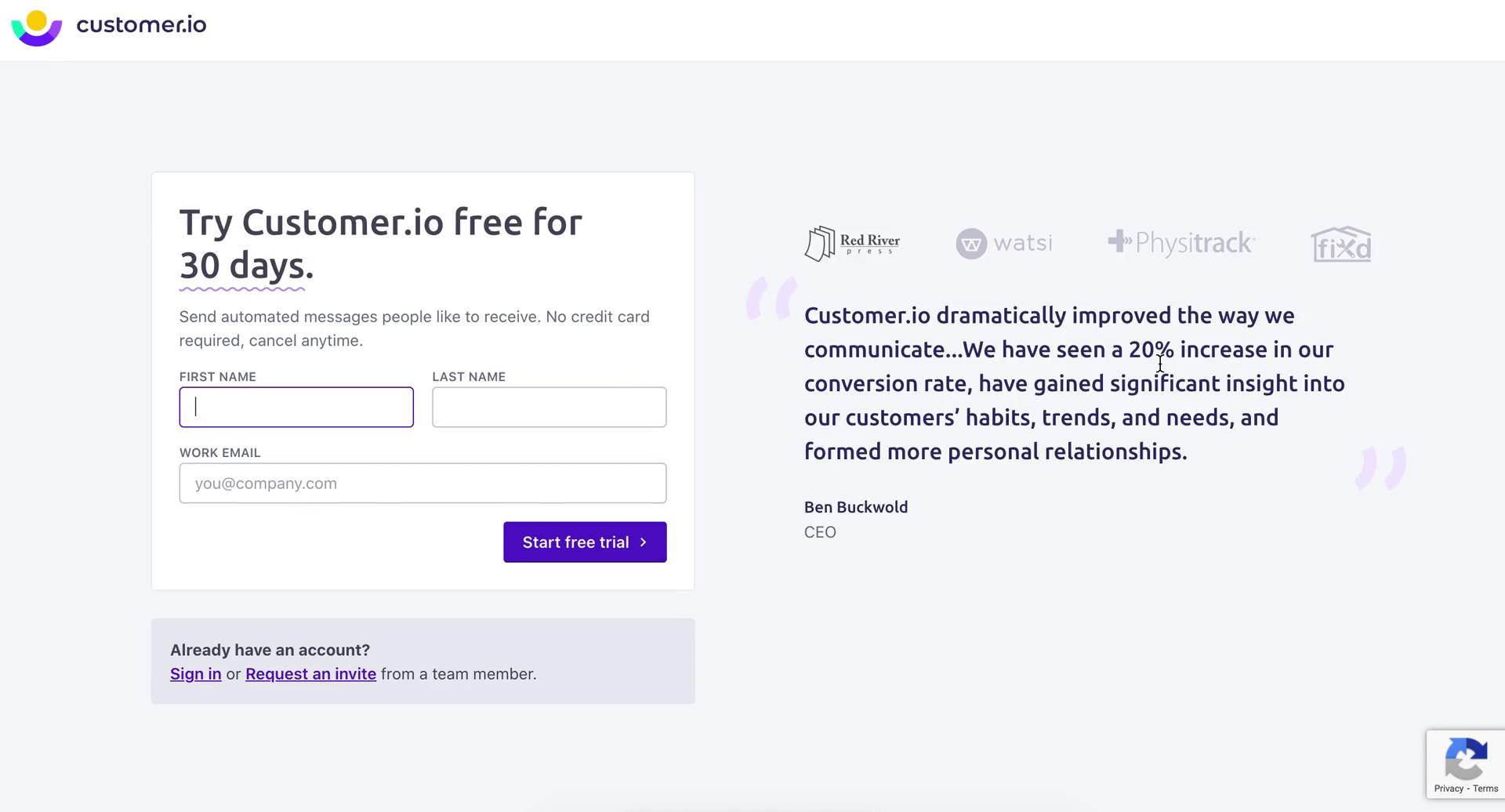Click Request an invite
Viewport: 1505px width, 812px height.
[310, 673]
